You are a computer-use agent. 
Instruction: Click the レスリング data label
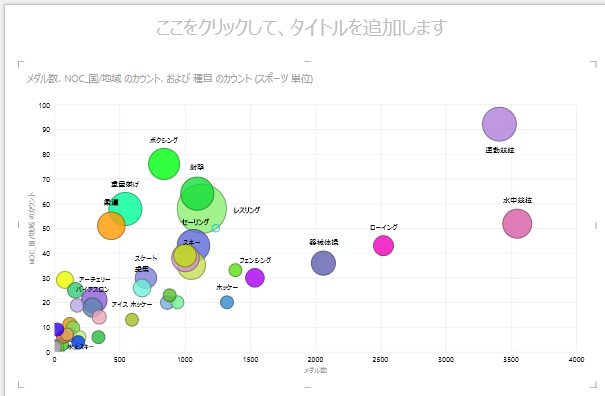(247, 210)
